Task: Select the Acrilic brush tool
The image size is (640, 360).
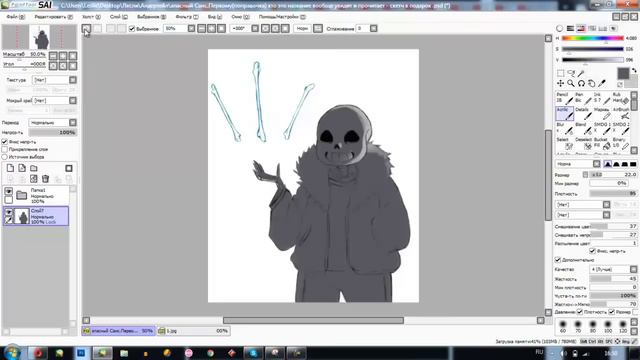Action: pos(564,113)
